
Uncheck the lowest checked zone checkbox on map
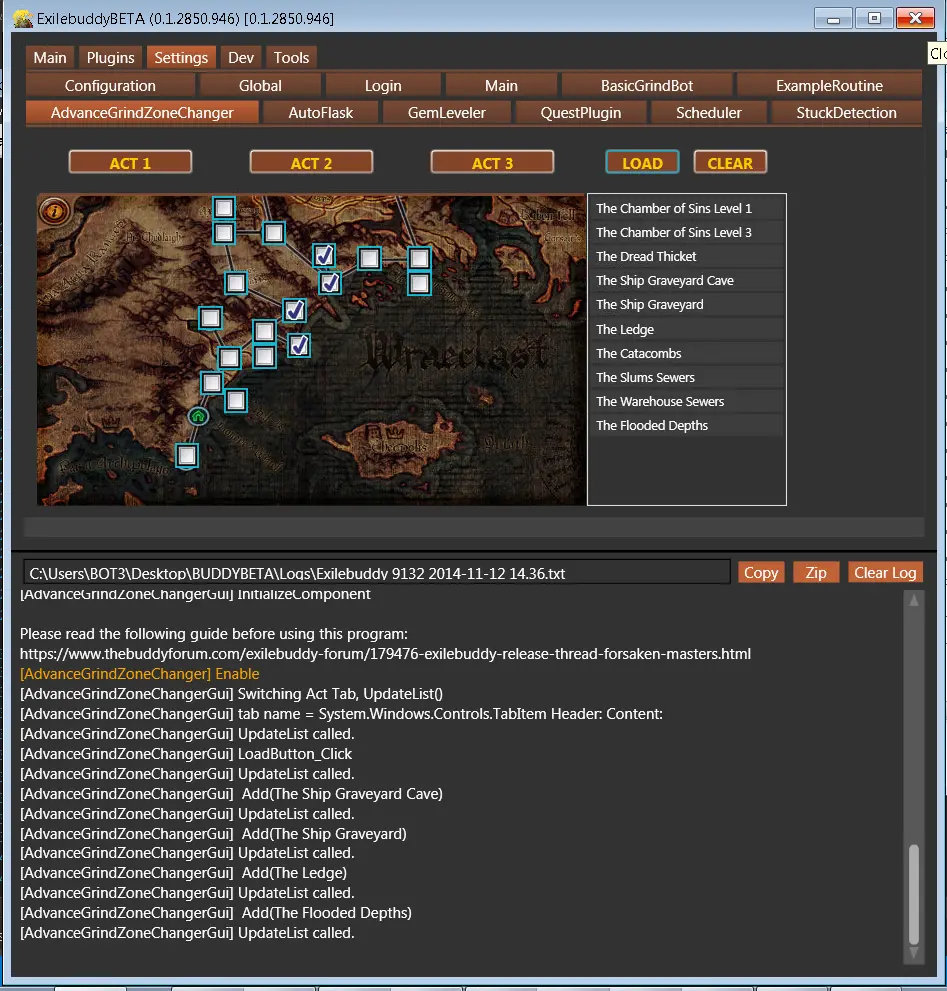tap(299, 346)
